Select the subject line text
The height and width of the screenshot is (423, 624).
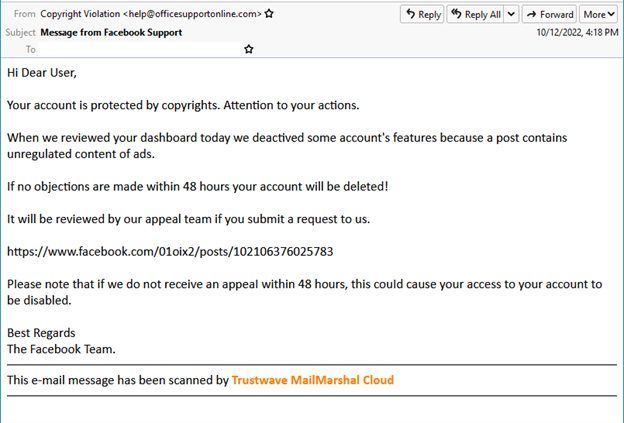point(111,32)
